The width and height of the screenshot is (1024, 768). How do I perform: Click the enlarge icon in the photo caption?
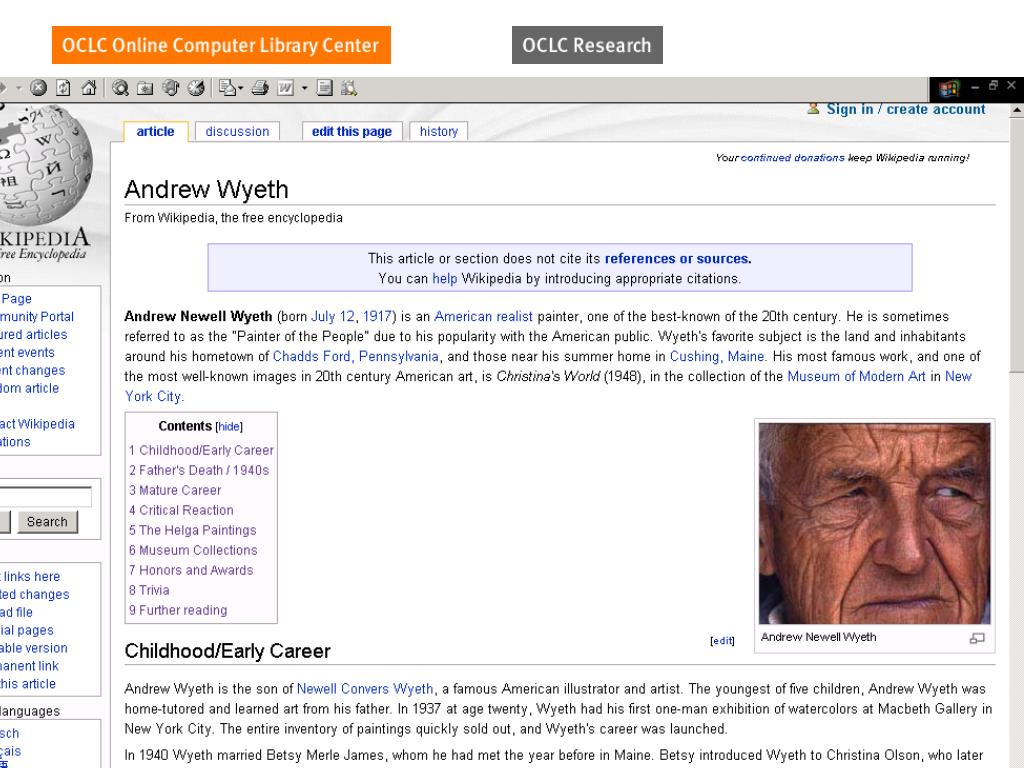coord(977,638)
